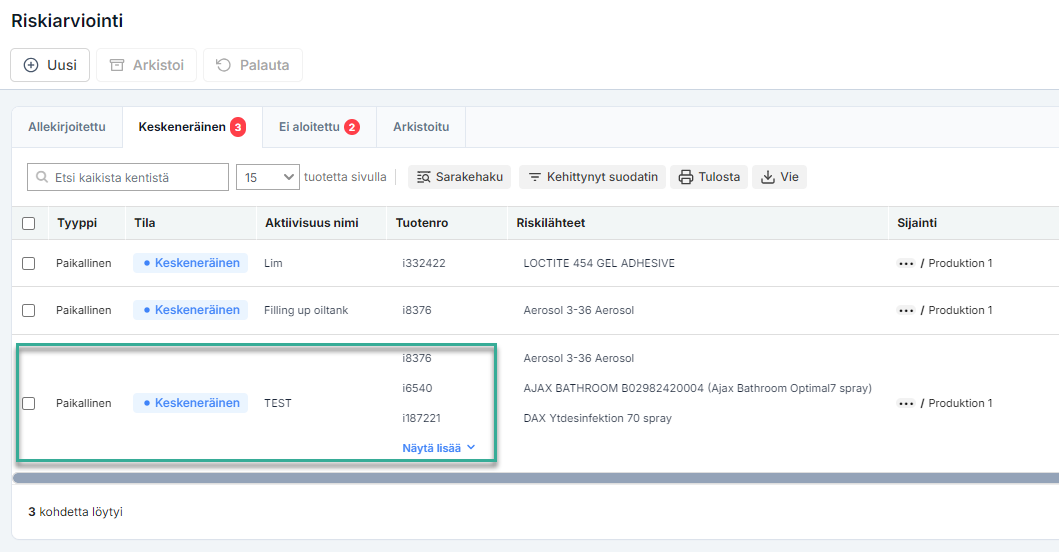Screen dimensions: 1059x552
Task: Switch to the Allekirjoitettu tab
Action: click(x=67, y=127)
